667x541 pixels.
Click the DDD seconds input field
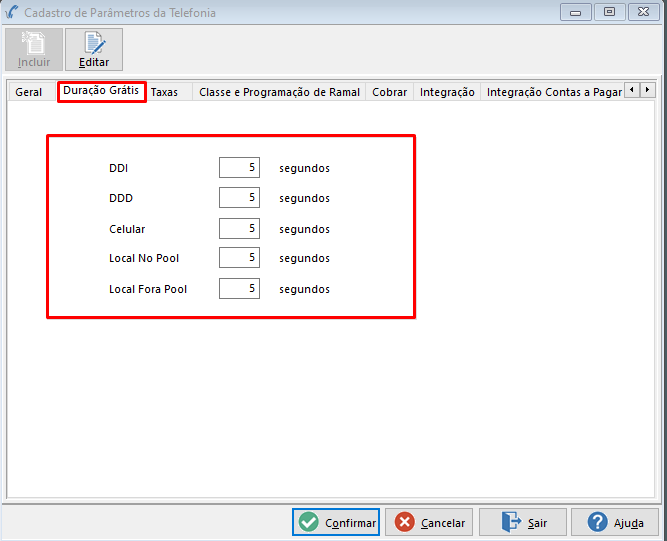coord(239,197)
